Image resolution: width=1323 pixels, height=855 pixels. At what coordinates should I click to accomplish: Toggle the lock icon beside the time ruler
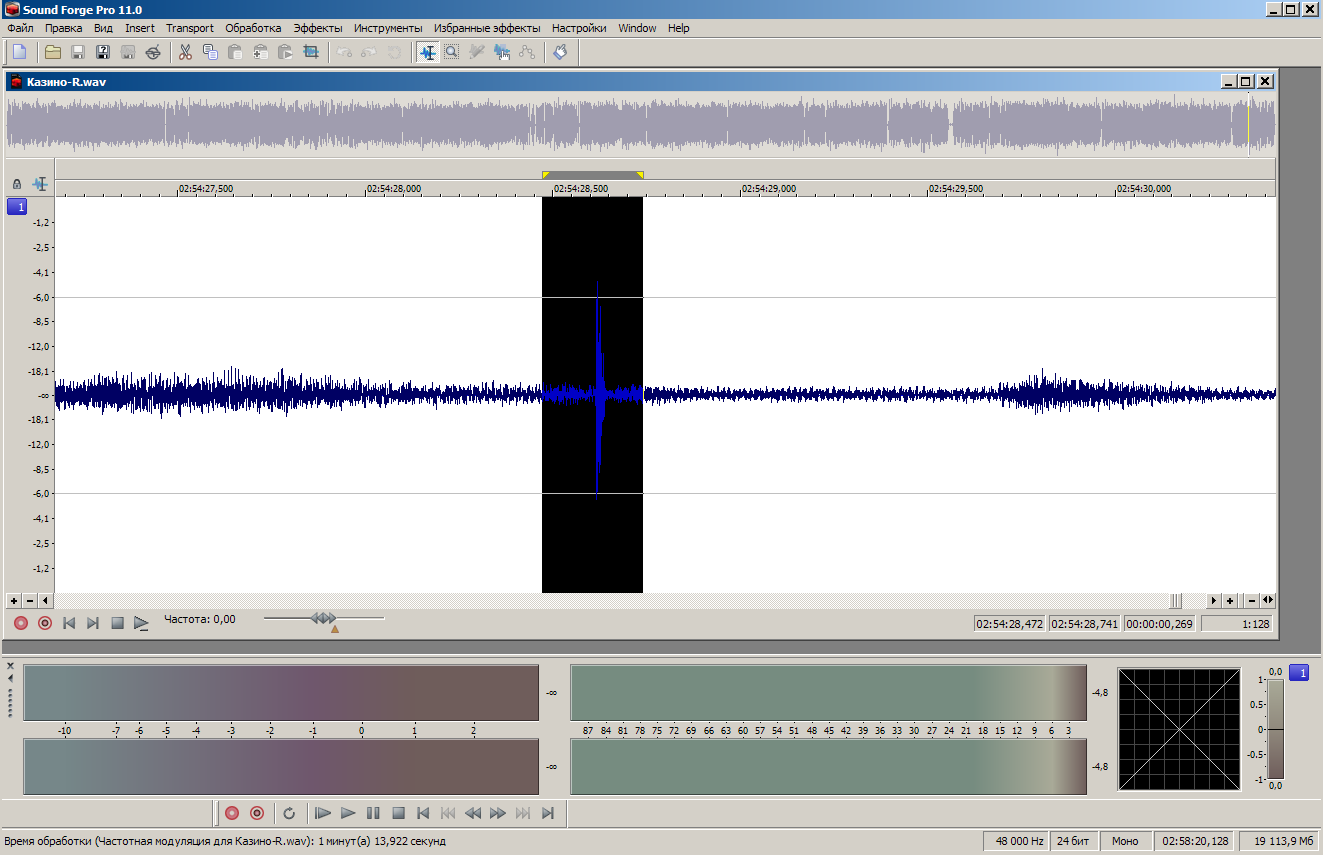pyautogui.click(x=17, y=185)
